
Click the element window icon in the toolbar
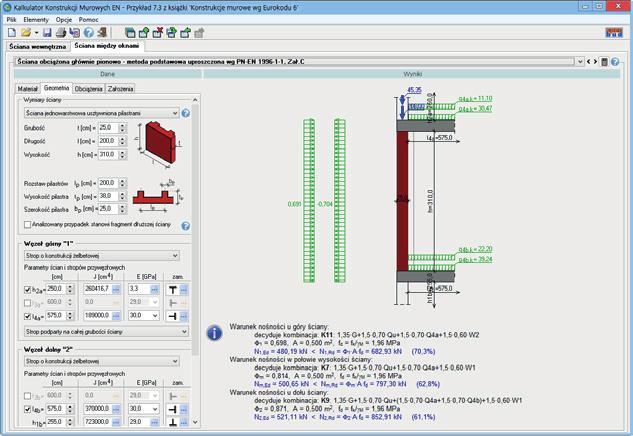130,33
